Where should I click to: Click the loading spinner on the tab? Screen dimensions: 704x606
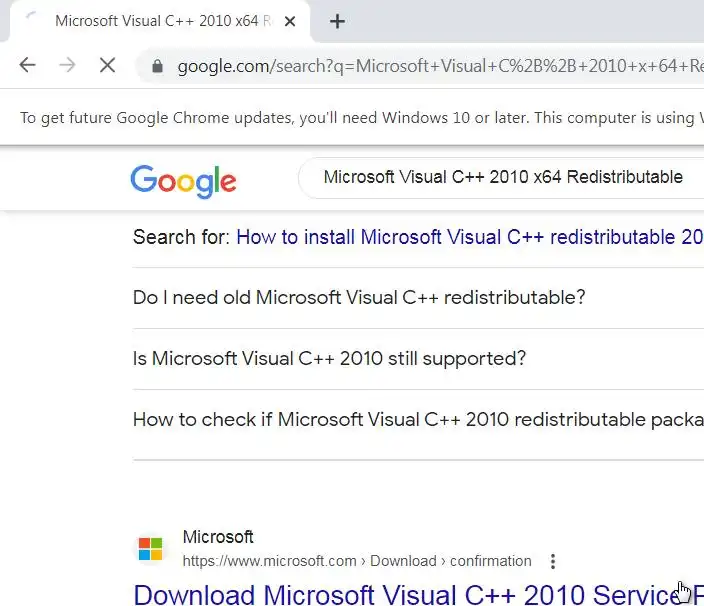click(x=31, y=21)
